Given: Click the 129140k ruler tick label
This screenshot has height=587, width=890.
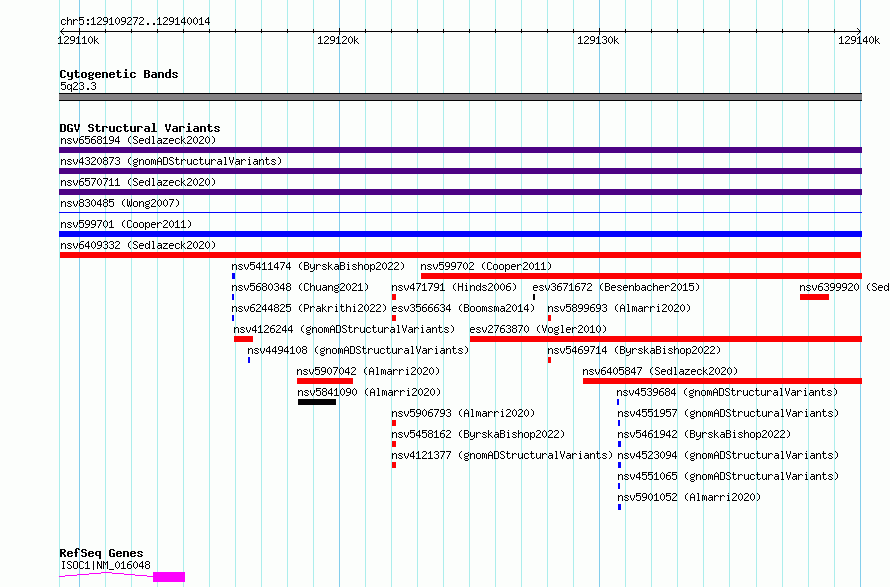Looking at the screenshot, I should point(859,40).
